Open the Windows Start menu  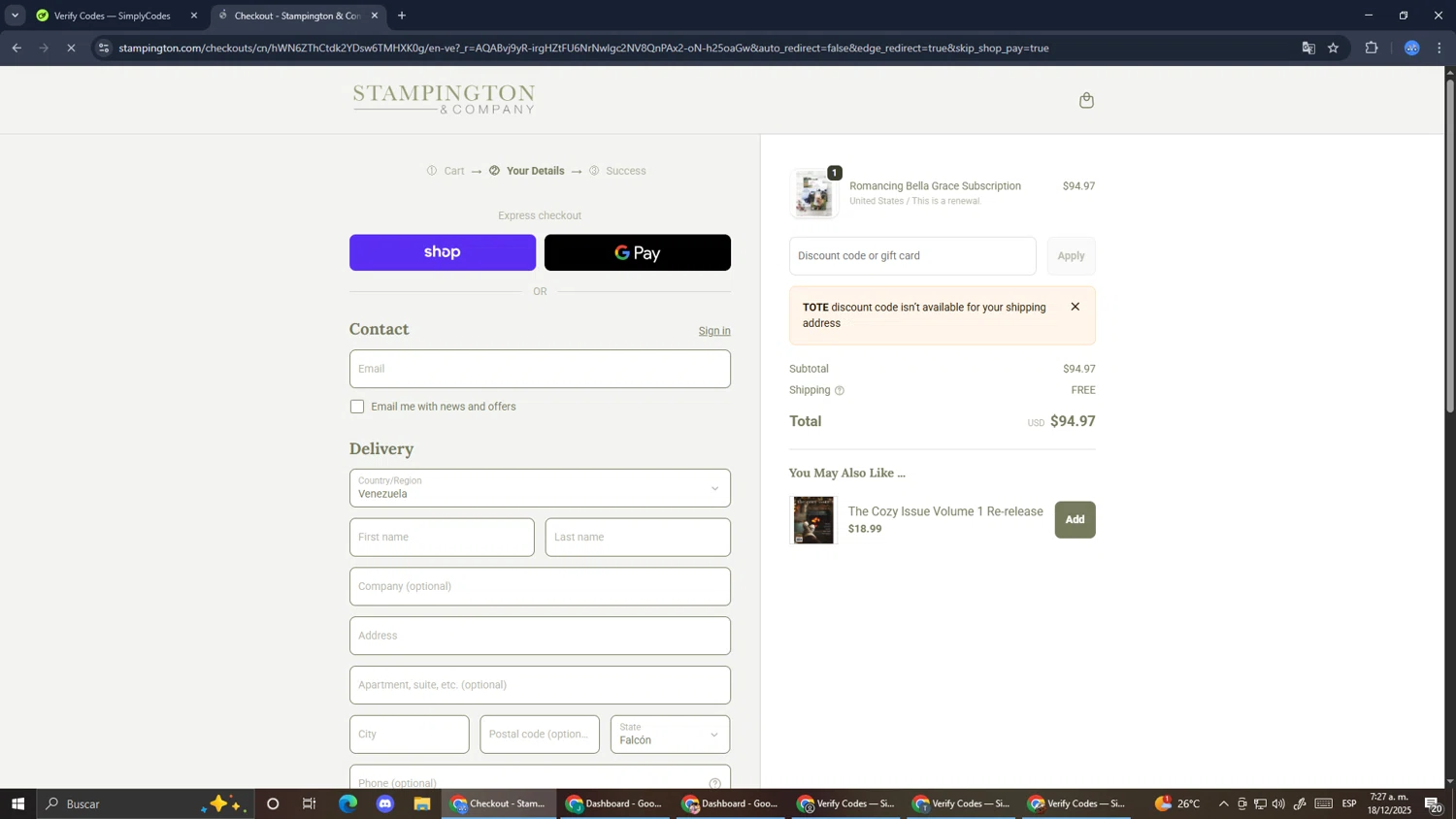point(17,804)
